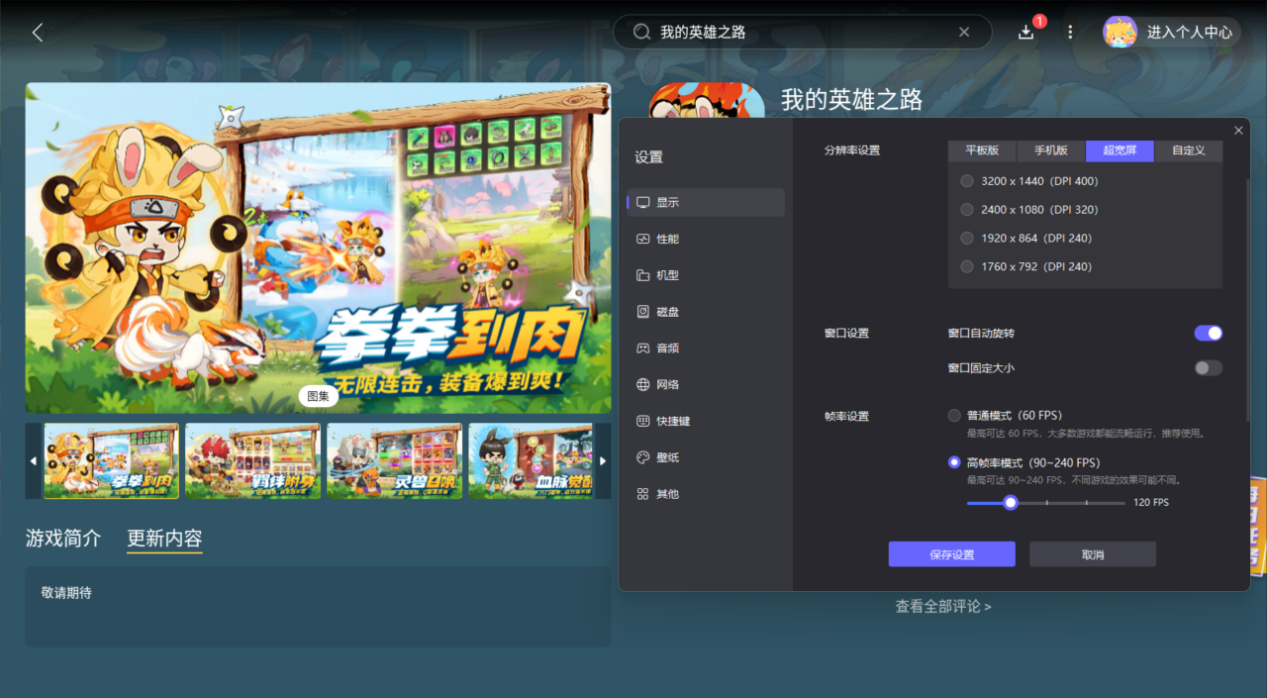Open 查看全部评论 link
This screenshot has width=1267, height=698.
(943, 606)
